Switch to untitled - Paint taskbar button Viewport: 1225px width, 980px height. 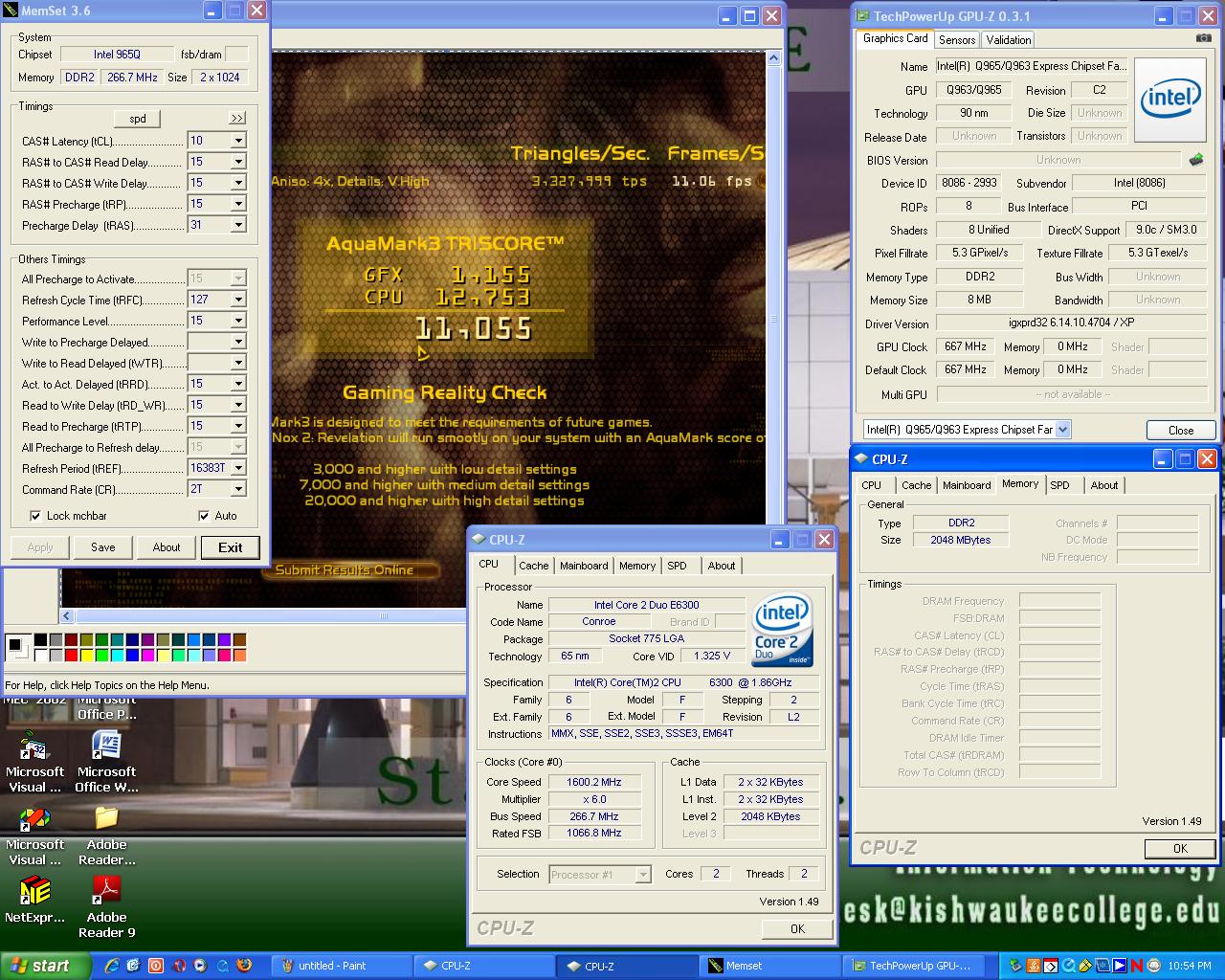click(x=343, y=966)
